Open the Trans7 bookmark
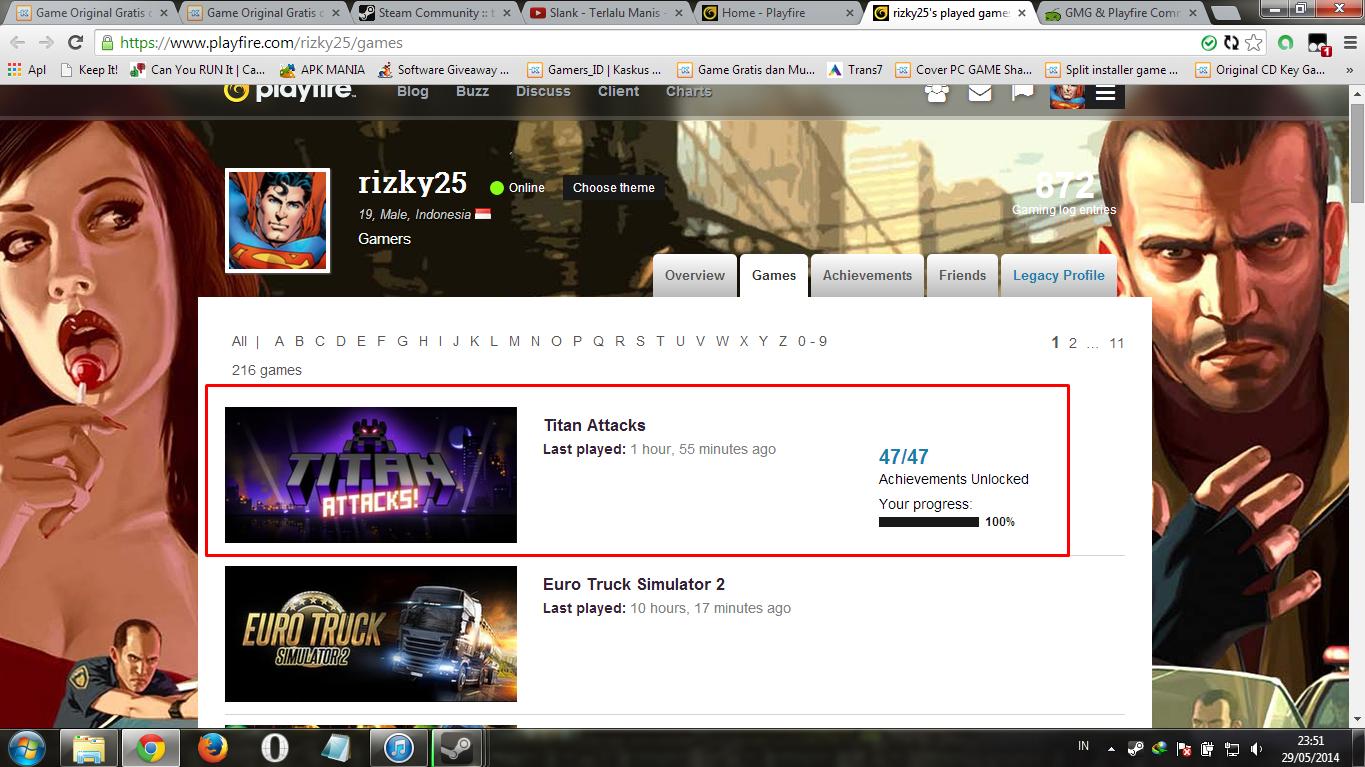The image size is (1365, 767). (x=854, y=70)
